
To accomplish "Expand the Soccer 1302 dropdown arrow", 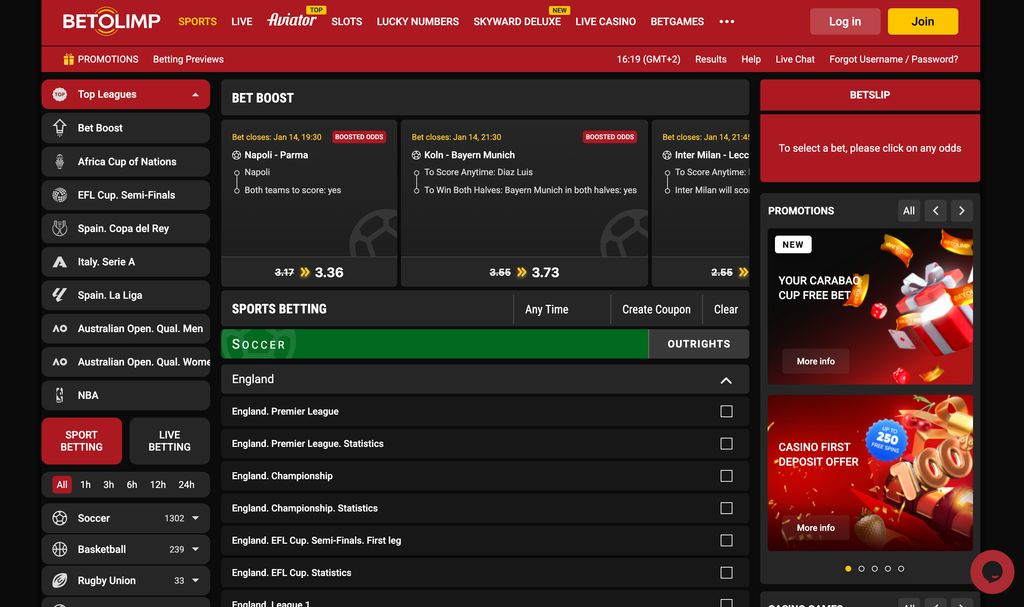I will pyautogui.click(x=195, y=518).
